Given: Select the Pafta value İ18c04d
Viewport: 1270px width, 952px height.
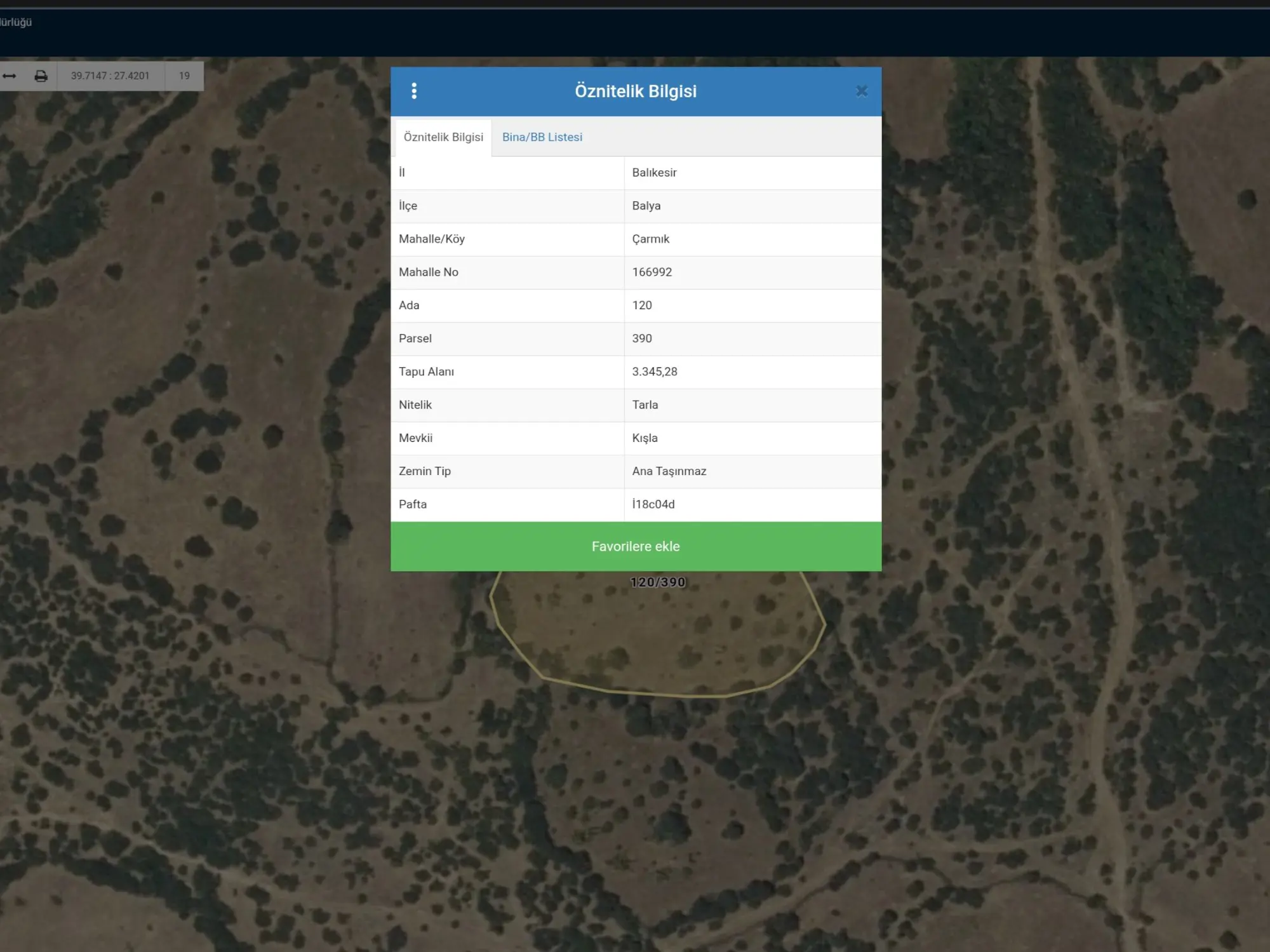Looking at the screenshot, I should coord(653,504).
